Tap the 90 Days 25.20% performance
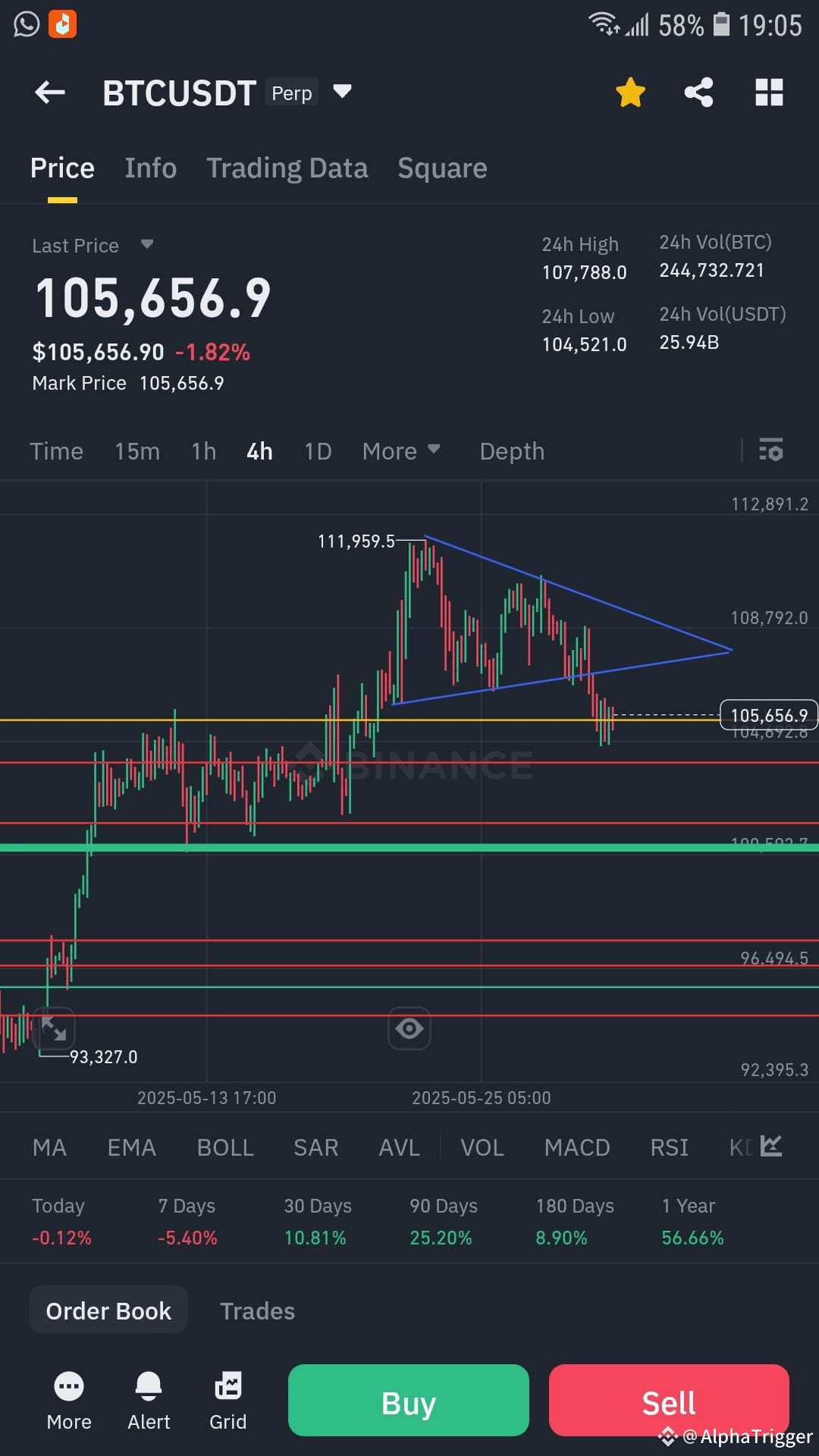819x1456 pixels. [x=444, y=1222]
